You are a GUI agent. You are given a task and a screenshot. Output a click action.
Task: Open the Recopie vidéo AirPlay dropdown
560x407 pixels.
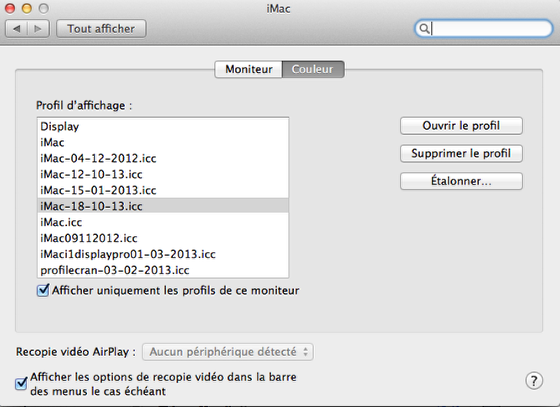[228, 352]
